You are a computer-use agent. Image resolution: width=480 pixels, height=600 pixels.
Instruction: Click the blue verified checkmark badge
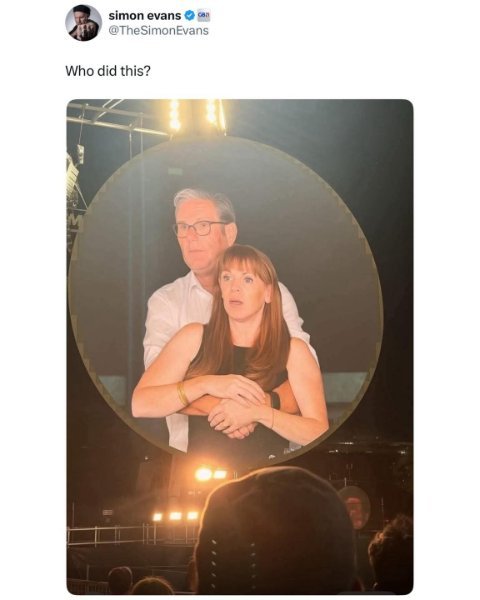(x=189, y=16)
